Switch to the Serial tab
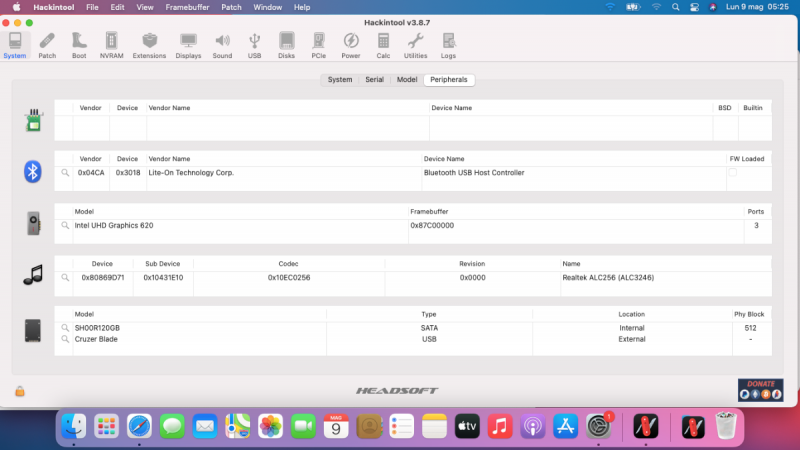 374,79
